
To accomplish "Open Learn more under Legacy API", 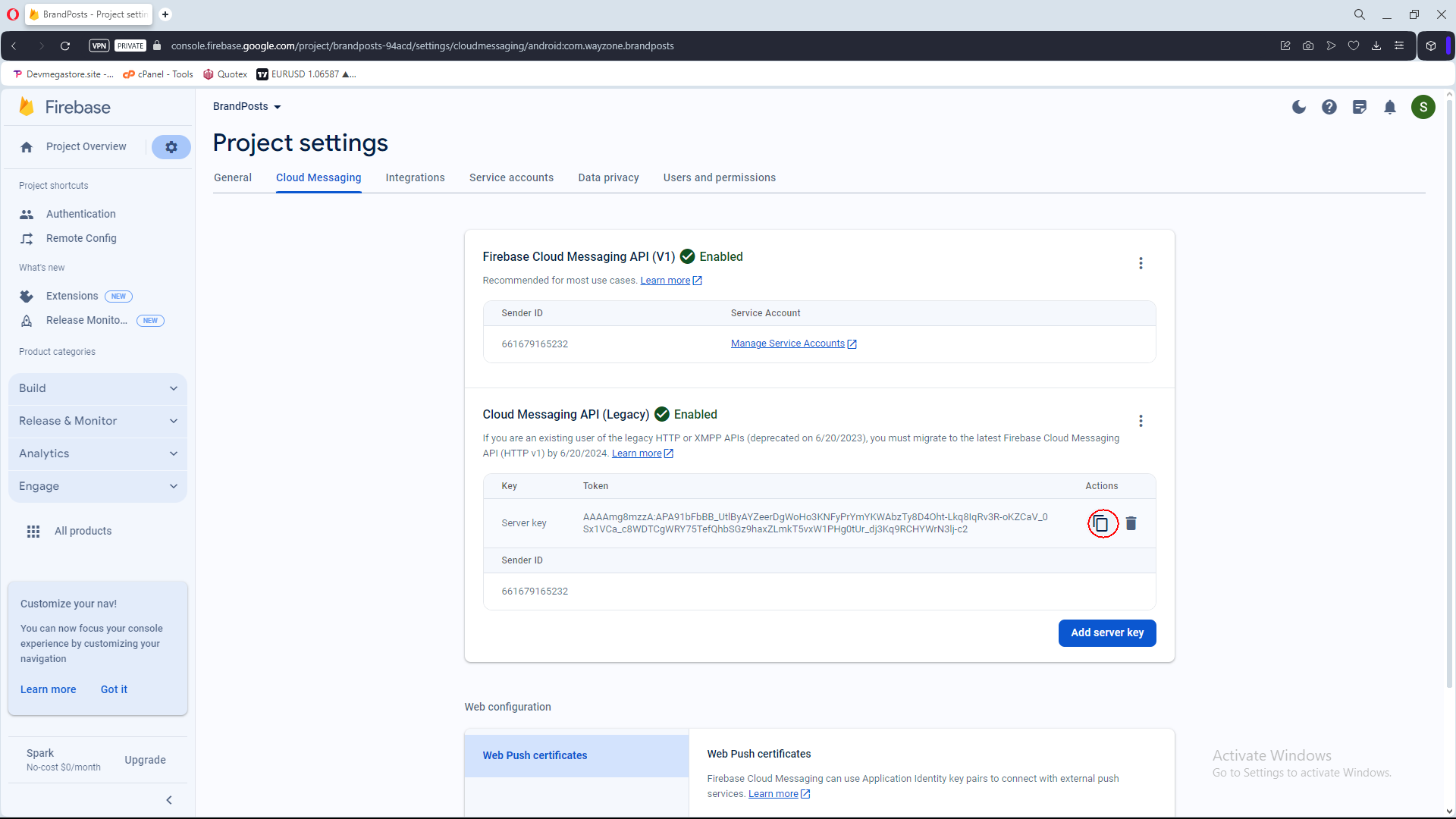I will (642, 453).
